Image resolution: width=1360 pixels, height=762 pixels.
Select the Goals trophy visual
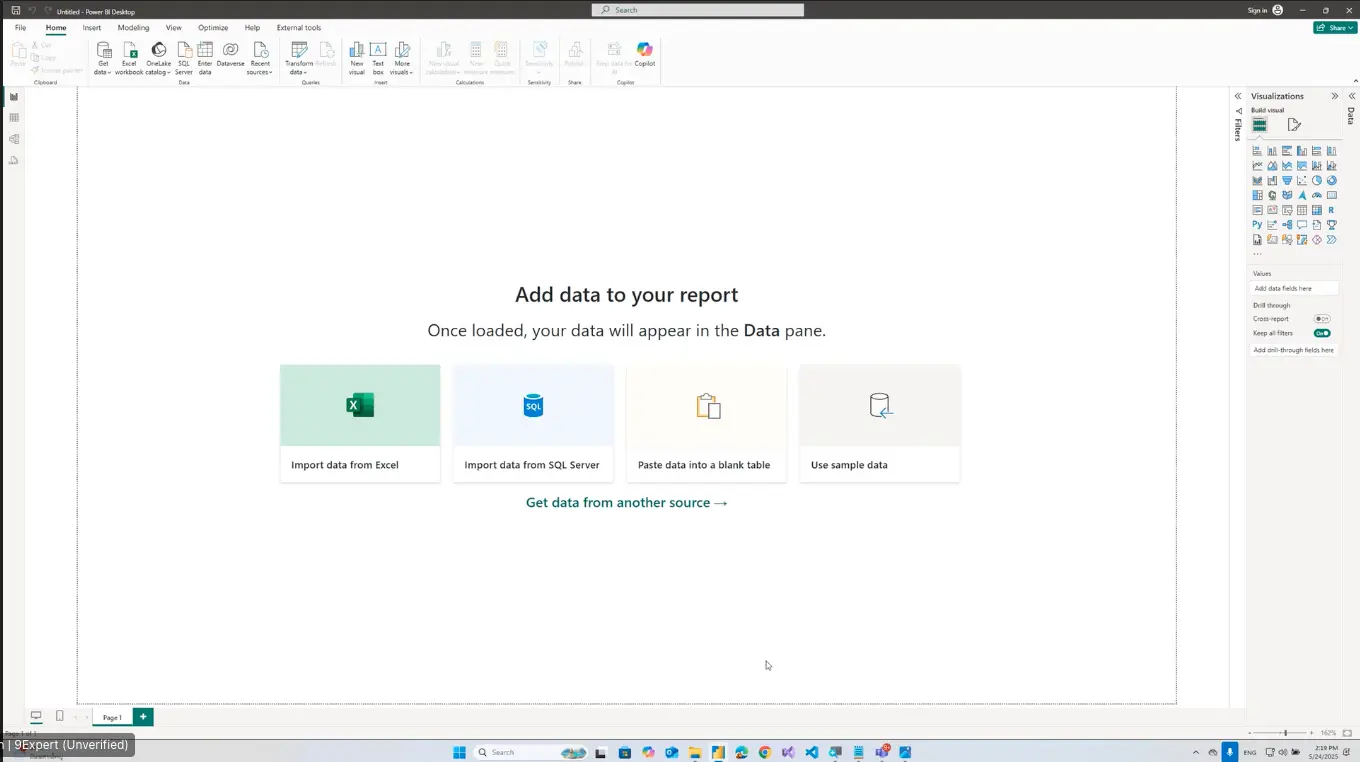1332,225
